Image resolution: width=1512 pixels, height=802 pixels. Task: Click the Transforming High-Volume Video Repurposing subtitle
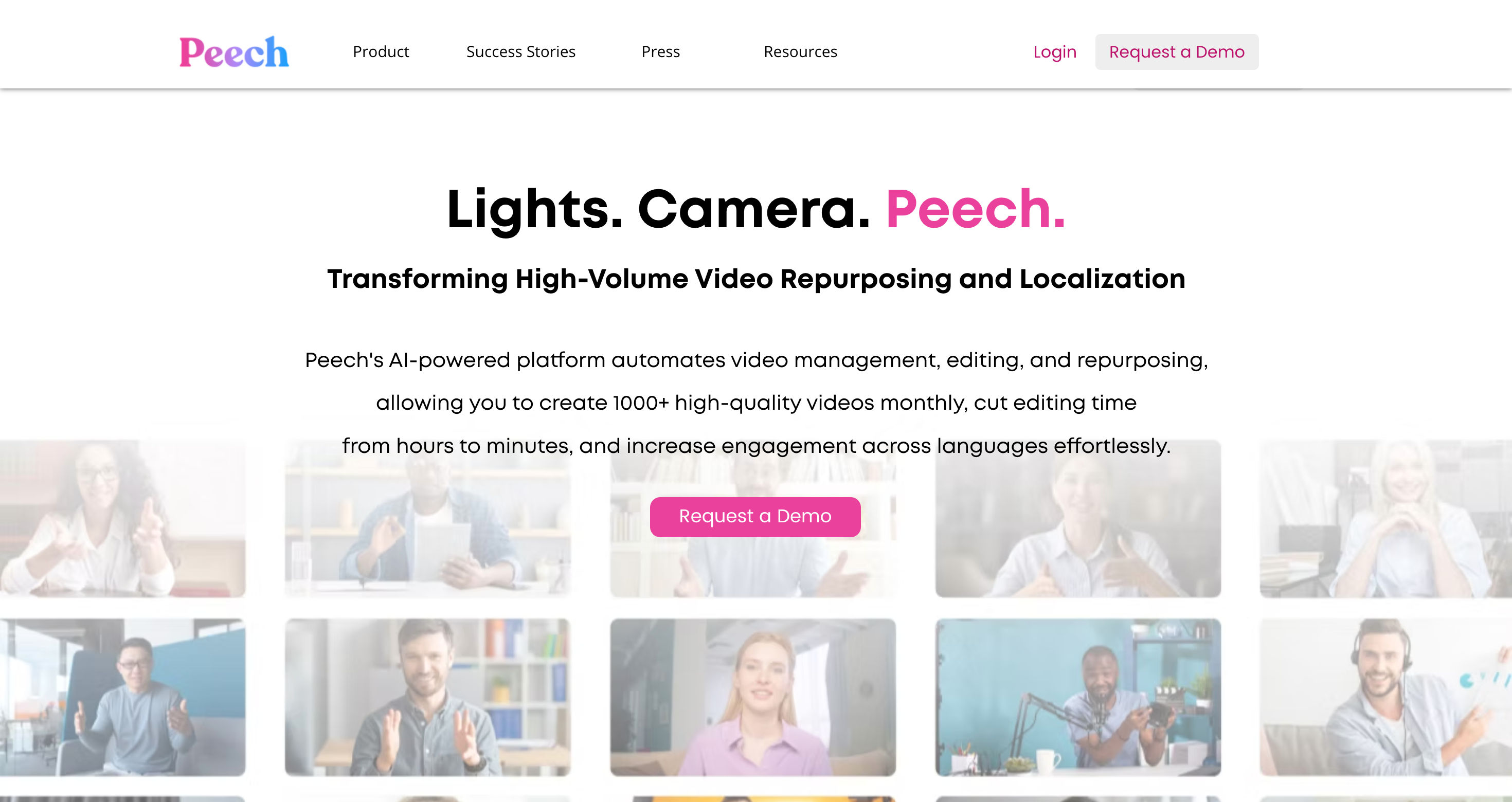point(756,279)
